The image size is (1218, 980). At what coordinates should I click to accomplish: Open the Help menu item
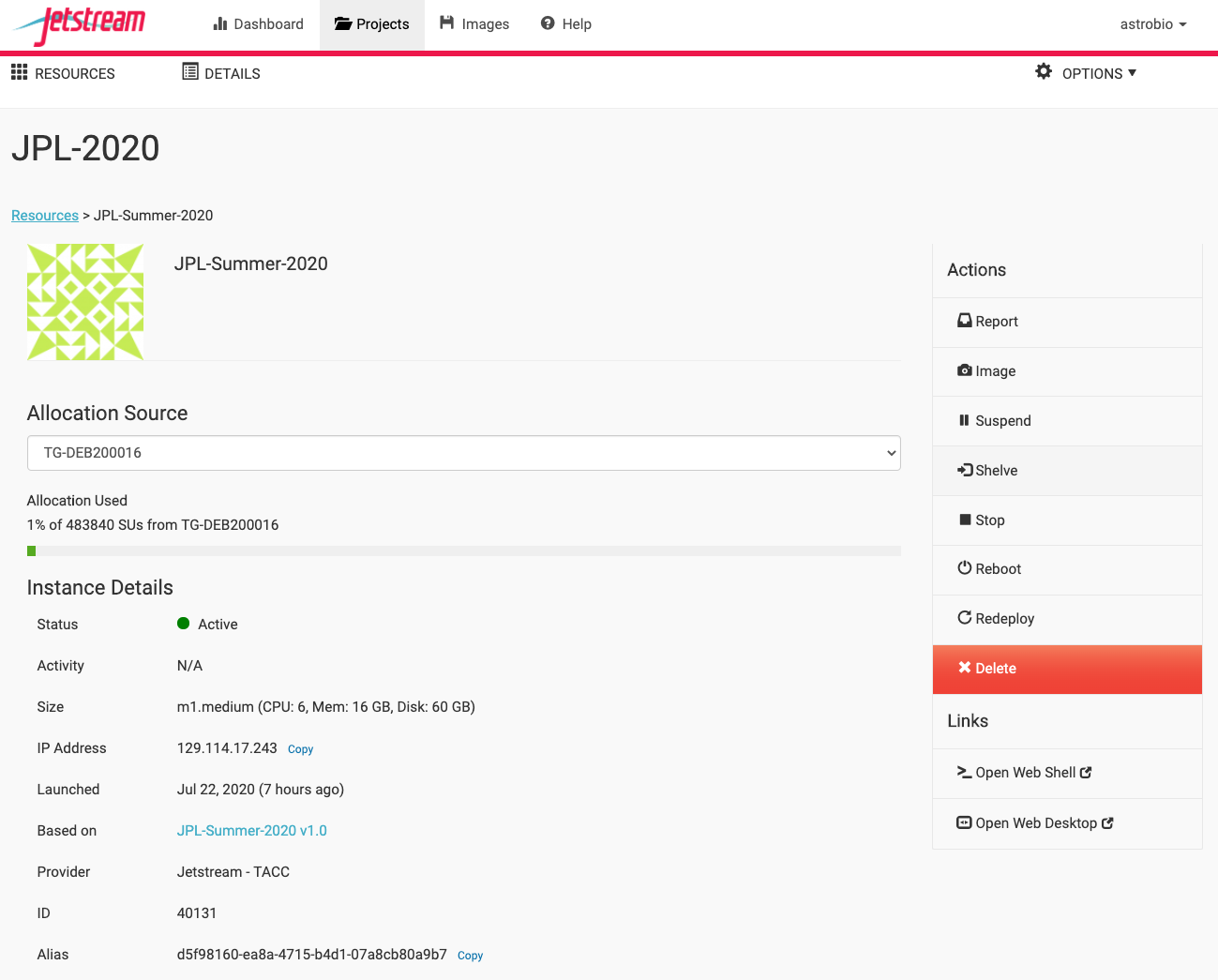click(566, 24)
